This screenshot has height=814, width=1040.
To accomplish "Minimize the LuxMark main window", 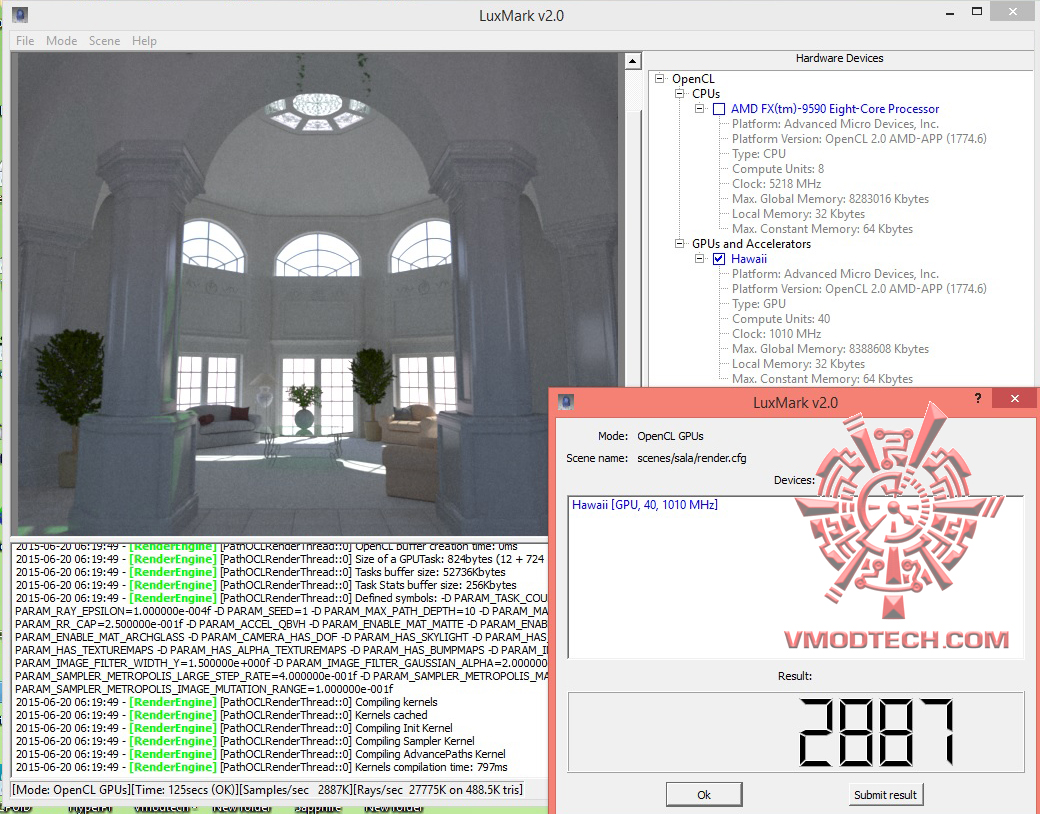I will click(950, 12).
